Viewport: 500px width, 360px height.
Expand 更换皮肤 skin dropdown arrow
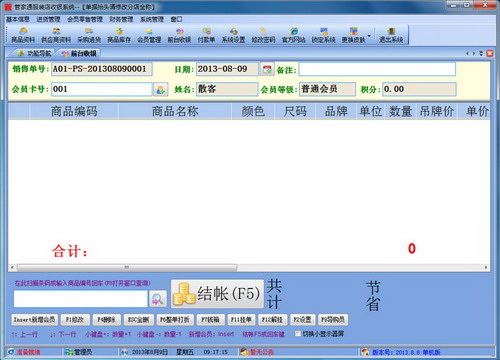coord(369,35)
